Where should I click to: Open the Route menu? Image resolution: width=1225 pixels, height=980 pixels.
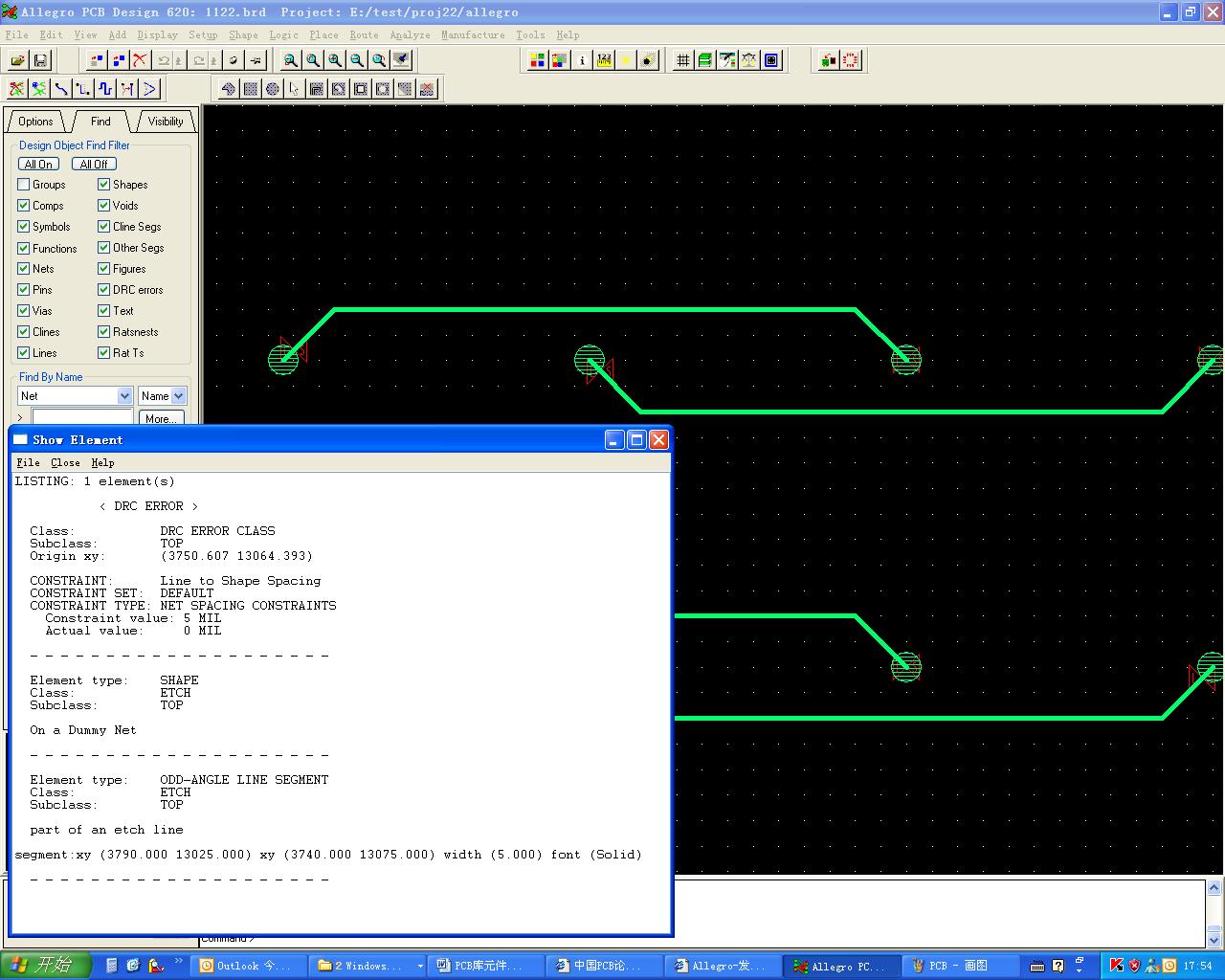coord(364,34)
